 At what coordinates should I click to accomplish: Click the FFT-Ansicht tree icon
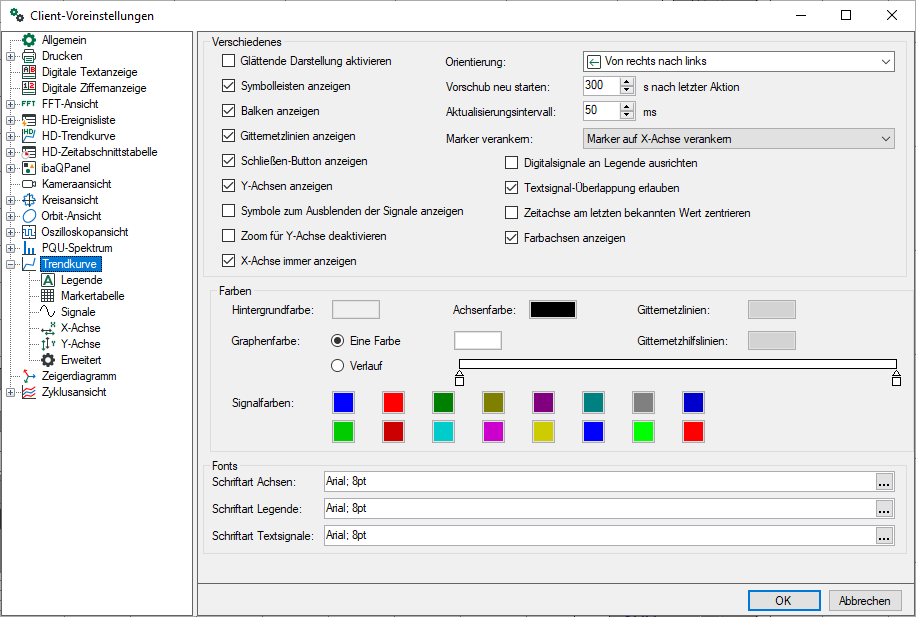coord(29,104)
